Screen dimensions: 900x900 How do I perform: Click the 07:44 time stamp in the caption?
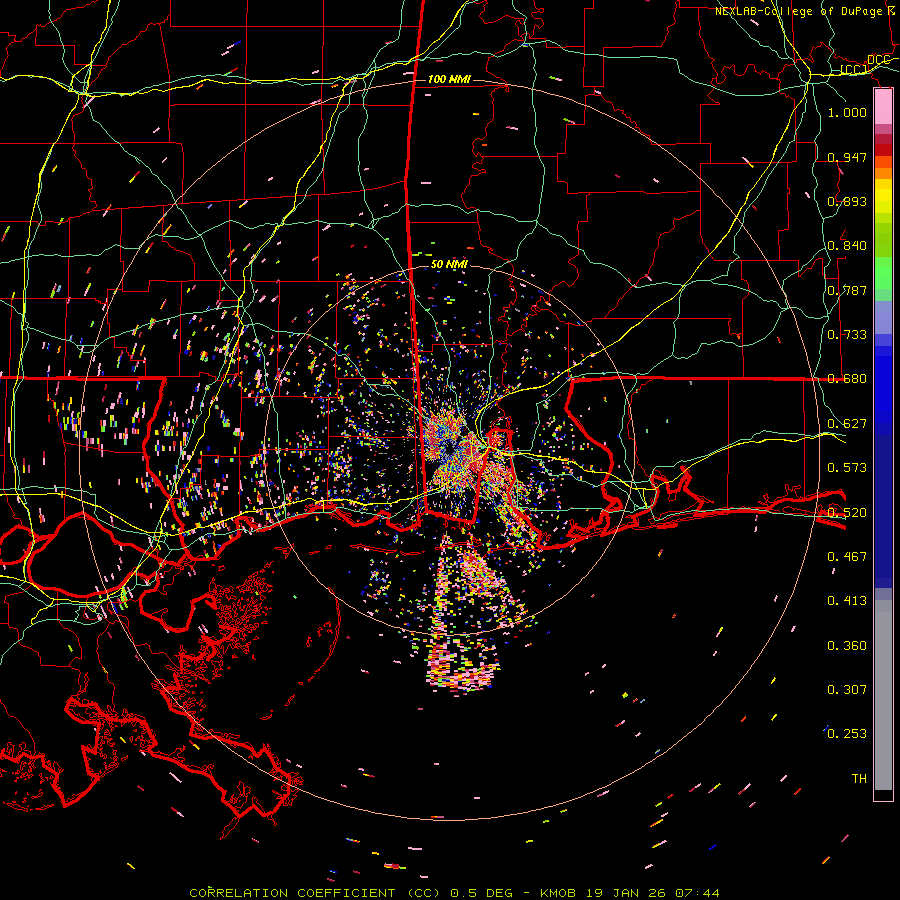tap(697, 893)
